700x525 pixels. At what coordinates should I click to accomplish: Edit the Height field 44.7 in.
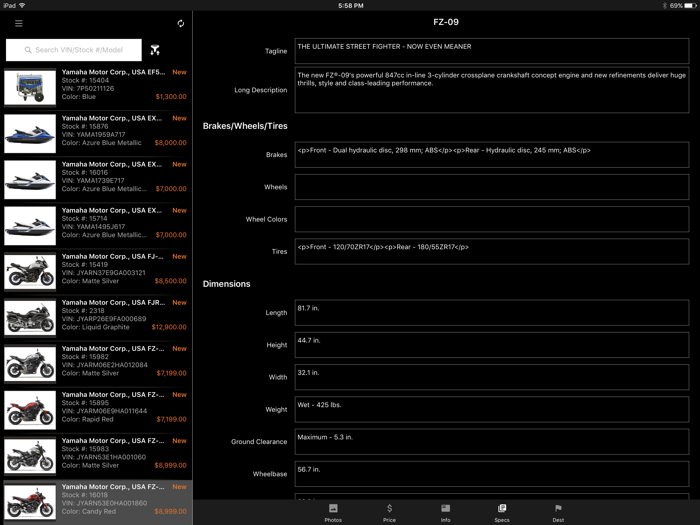pyautogui.click(x=492, y=345)
